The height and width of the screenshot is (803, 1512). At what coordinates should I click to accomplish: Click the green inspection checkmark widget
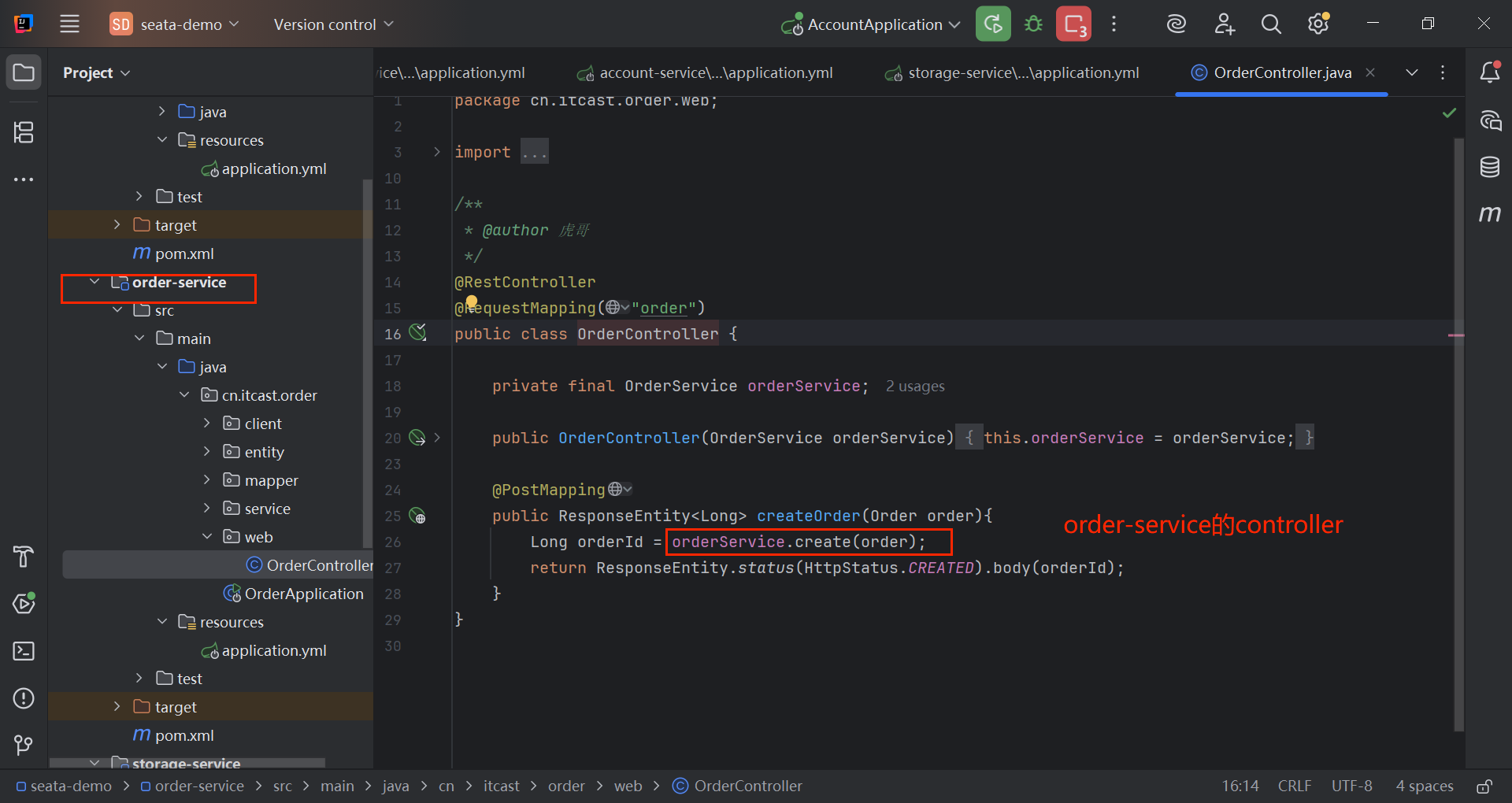1449,113
